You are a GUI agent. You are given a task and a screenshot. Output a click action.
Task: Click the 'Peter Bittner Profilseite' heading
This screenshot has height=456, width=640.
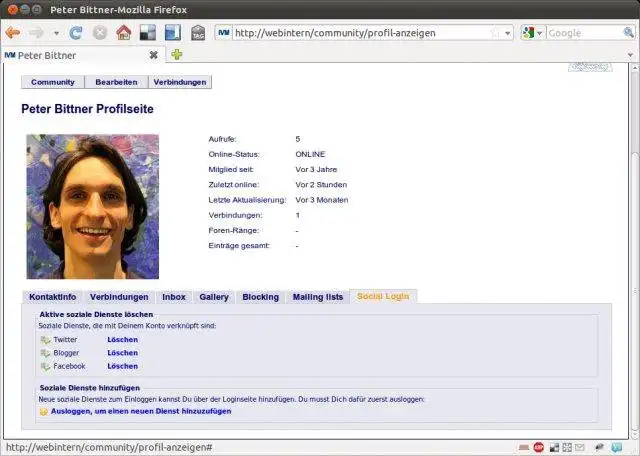pos(87,109)
